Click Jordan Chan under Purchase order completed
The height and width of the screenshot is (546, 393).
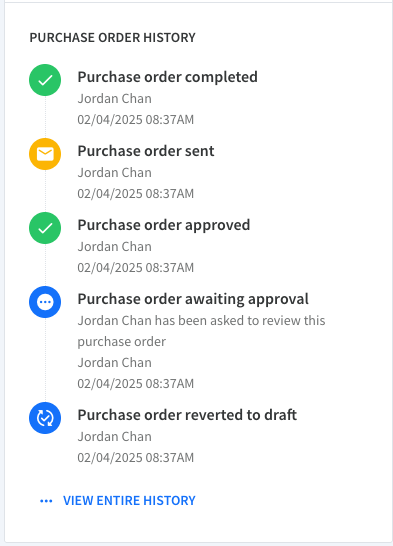[x=115, y=99]
